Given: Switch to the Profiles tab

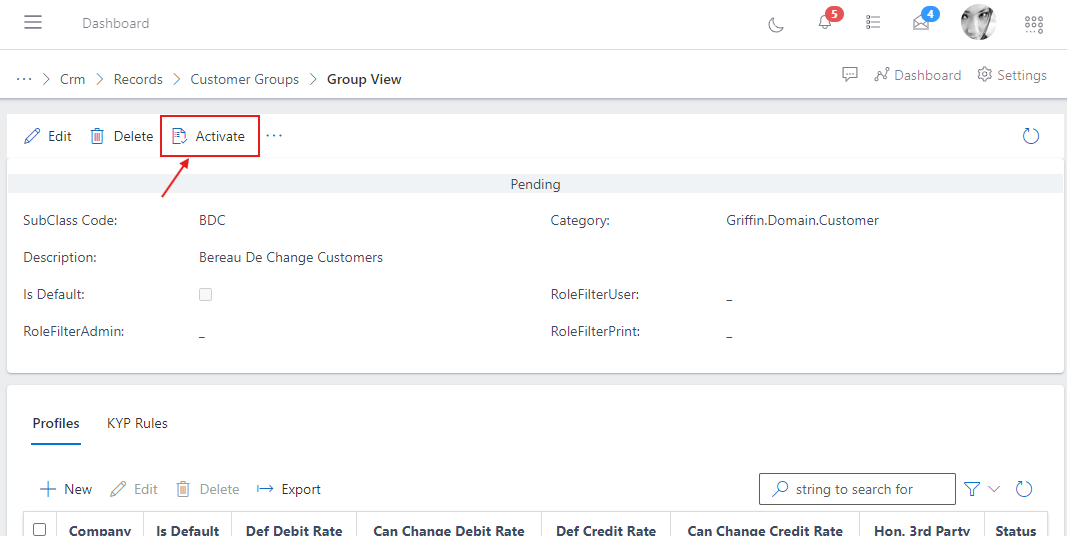Looking at the screenshot, I should tap(56, 423).
